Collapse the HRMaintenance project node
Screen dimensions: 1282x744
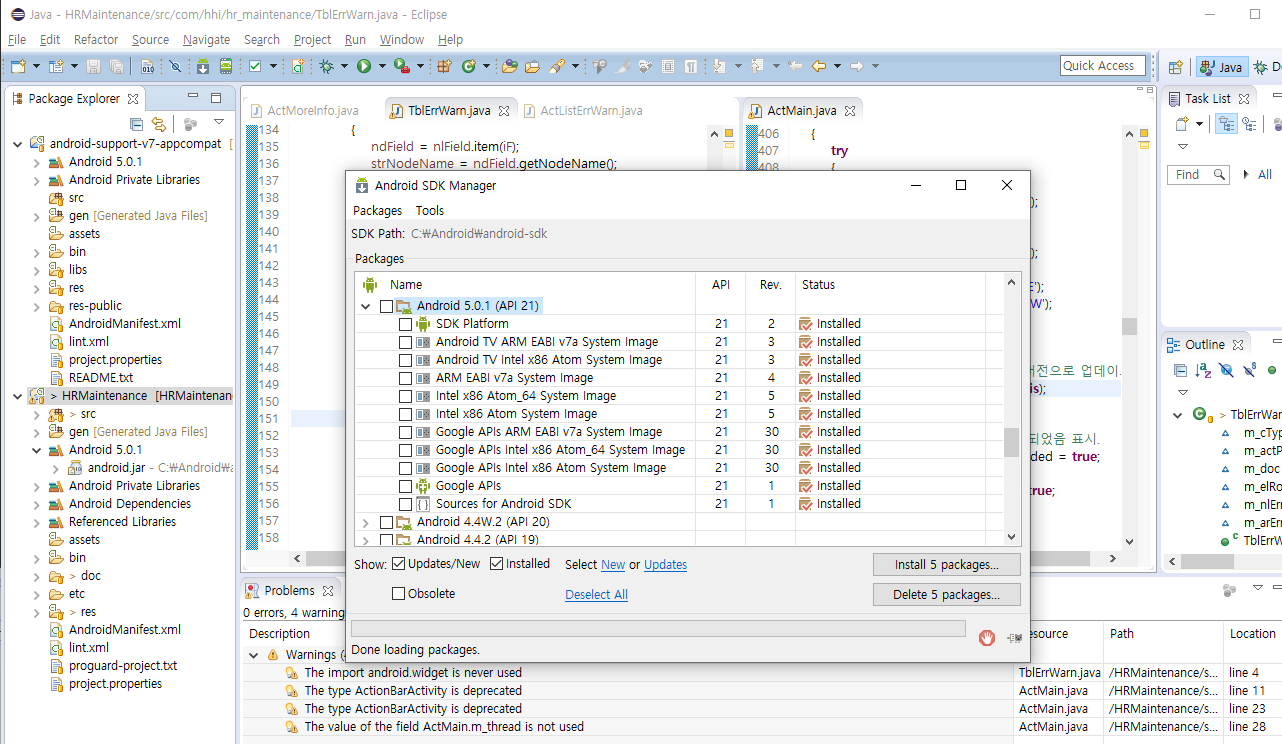tap(16, 396)
